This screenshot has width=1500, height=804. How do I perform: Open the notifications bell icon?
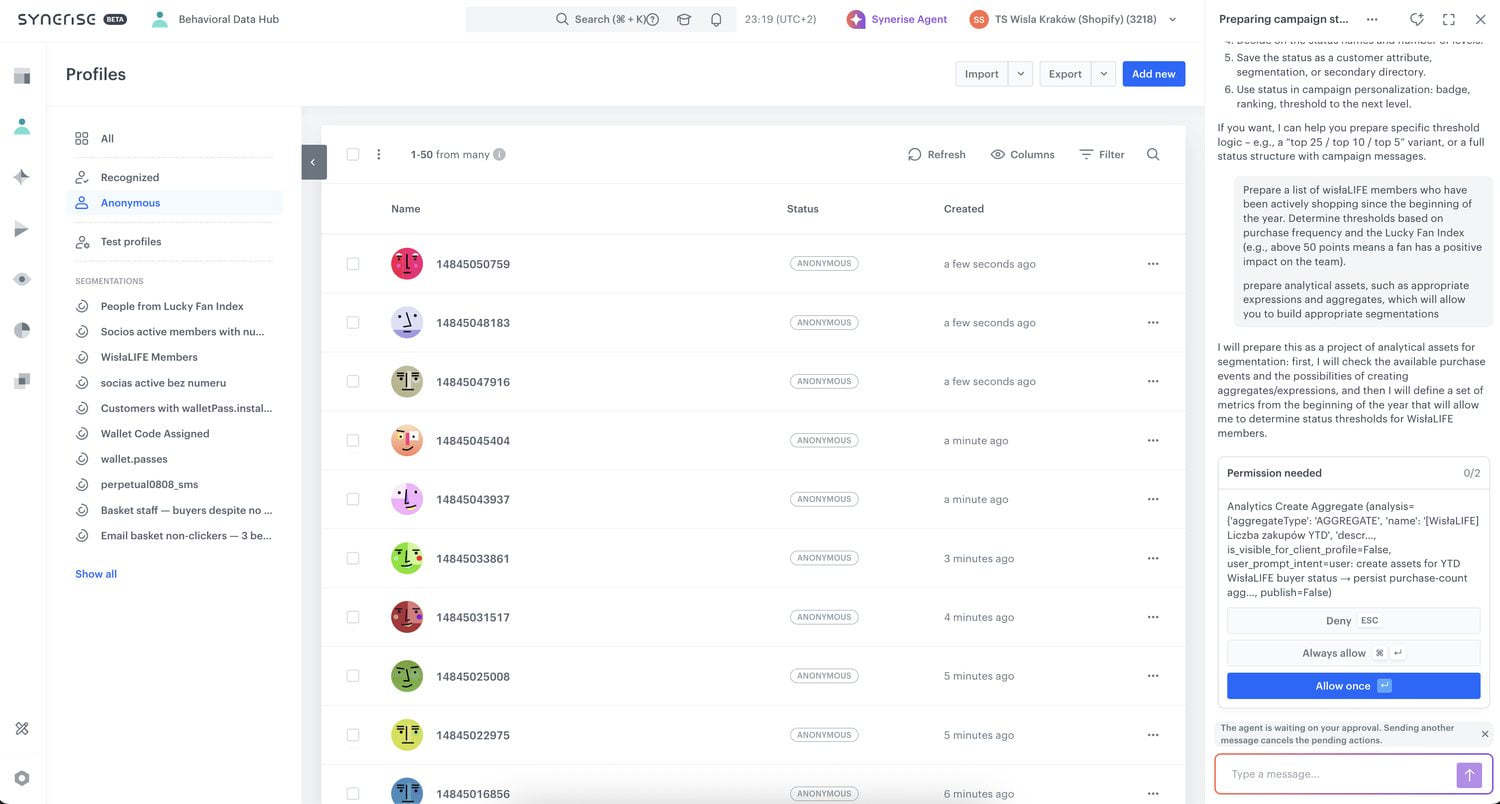click(716, 19)
